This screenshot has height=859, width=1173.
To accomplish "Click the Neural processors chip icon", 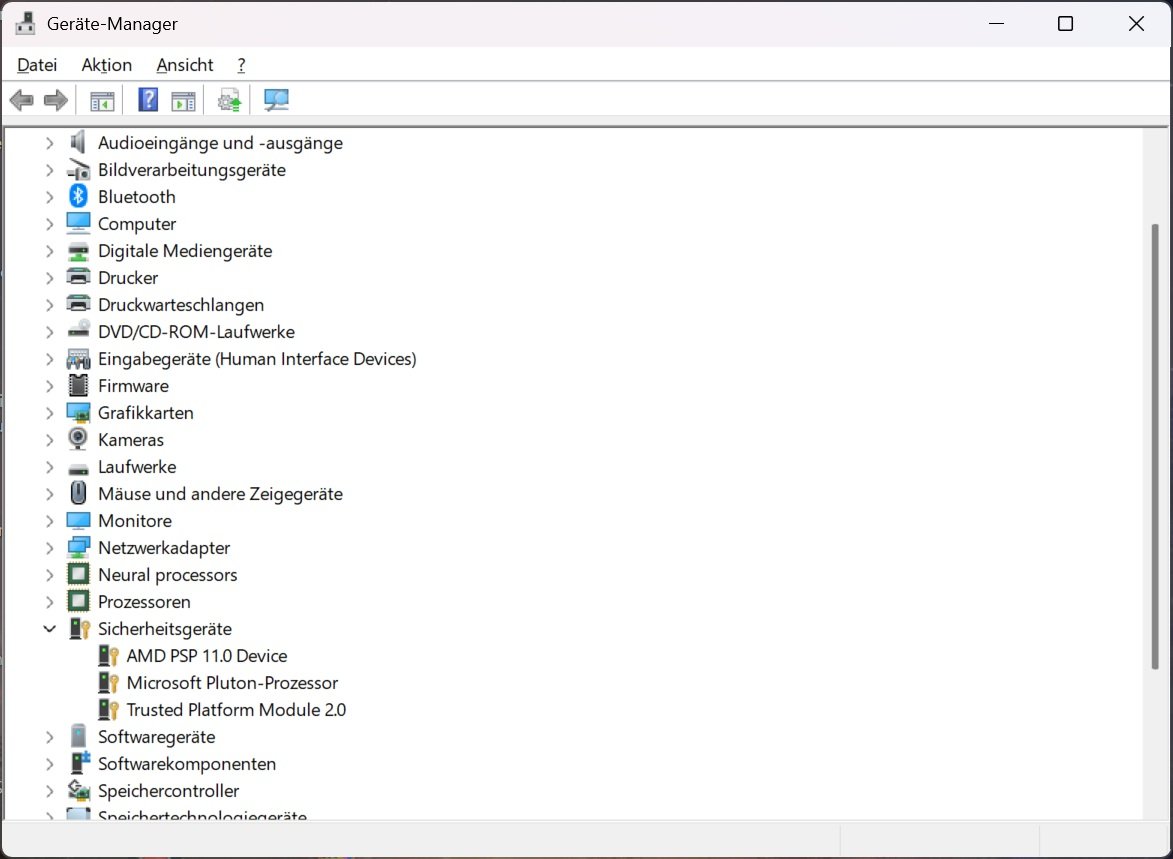I will click(78, 575).
